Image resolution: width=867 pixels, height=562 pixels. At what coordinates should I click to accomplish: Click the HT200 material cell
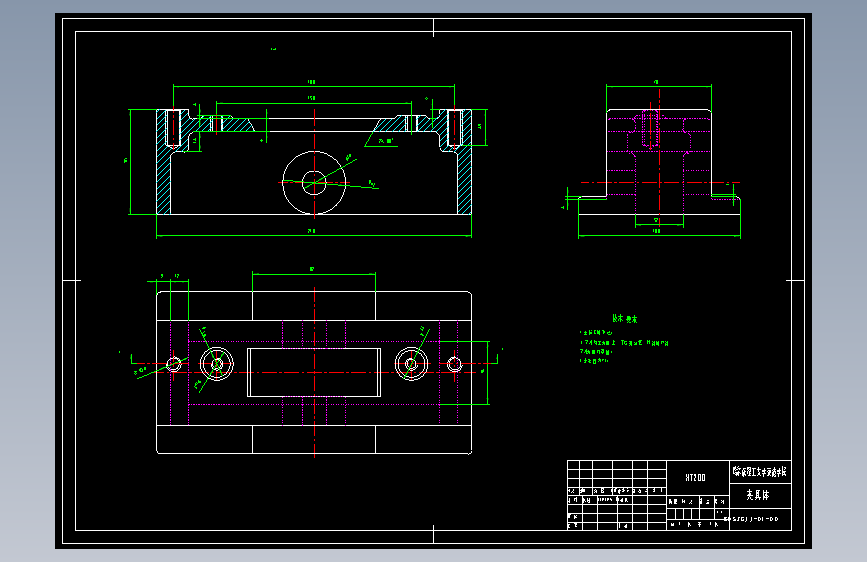[x=697, y=478]
